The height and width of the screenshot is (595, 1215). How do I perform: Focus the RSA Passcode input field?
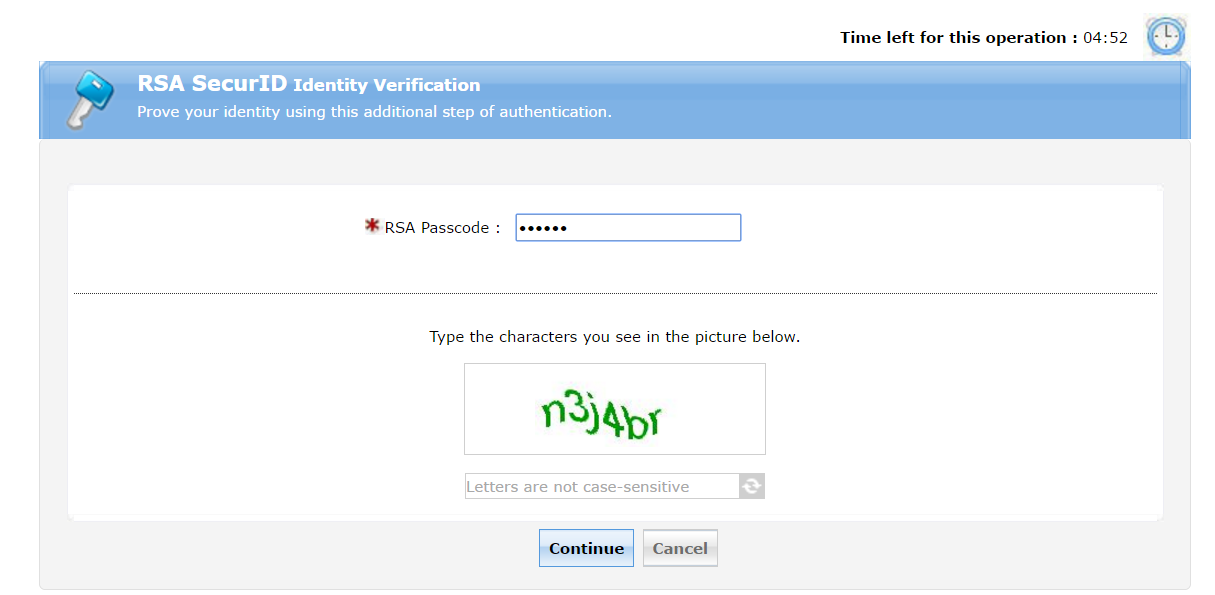click(x=628, y=228)
